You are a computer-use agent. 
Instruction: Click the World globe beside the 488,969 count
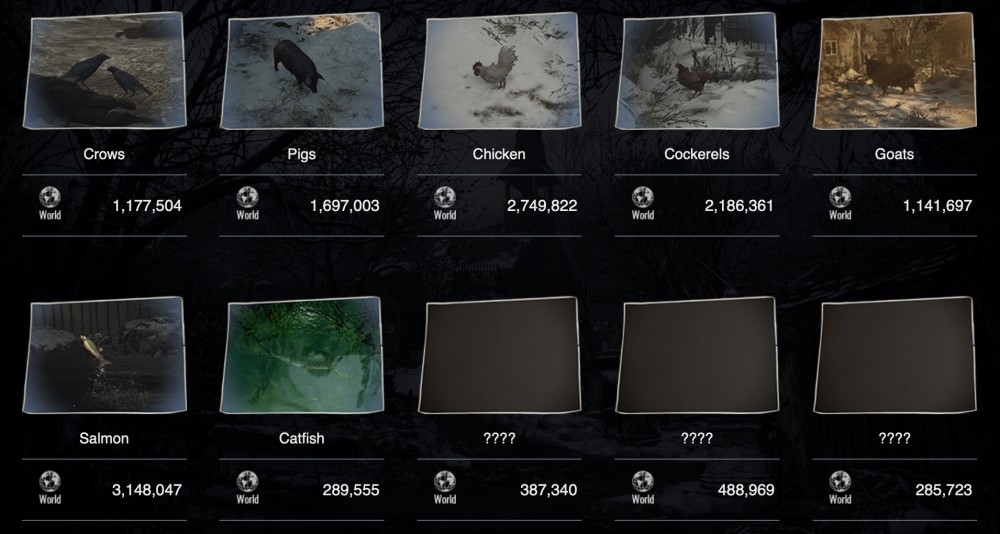coord(642,482)
